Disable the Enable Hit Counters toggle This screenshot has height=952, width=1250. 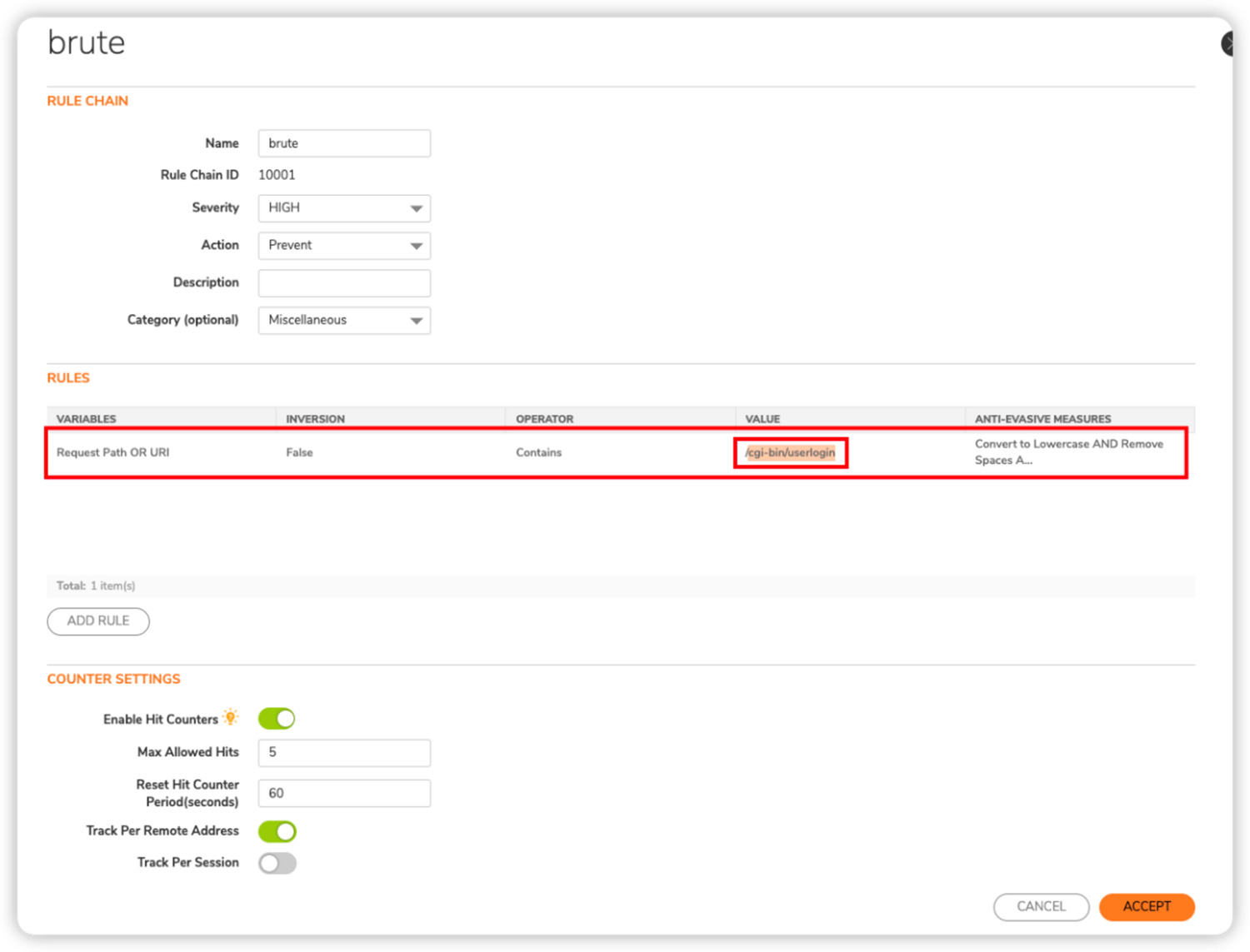(276, 718)
